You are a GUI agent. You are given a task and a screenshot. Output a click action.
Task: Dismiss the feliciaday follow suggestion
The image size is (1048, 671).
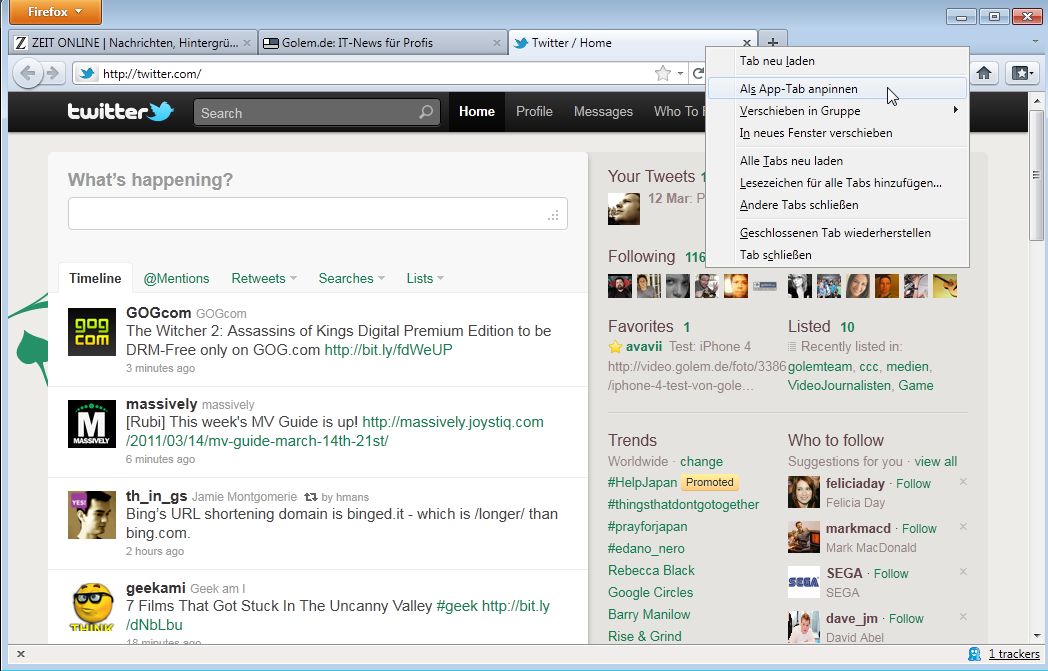click(x=963, y=482)
